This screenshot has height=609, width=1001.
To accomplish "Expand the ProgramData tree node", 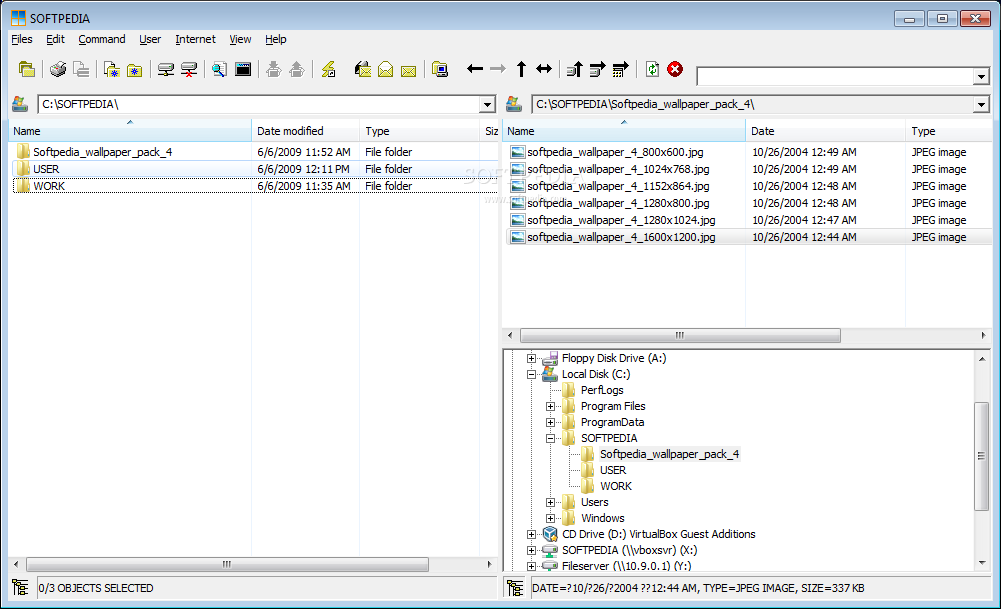I will 550,423.
